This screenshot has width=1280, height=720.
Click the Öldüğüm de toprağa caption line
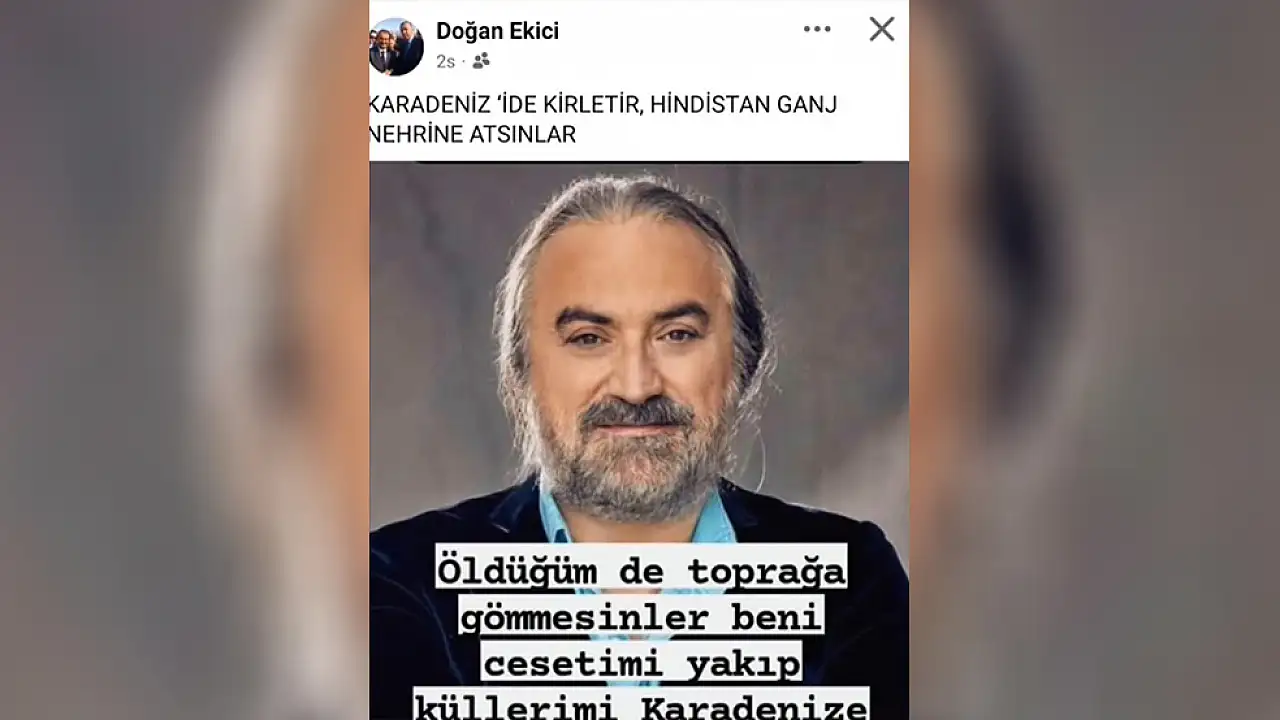pos(640,571)
